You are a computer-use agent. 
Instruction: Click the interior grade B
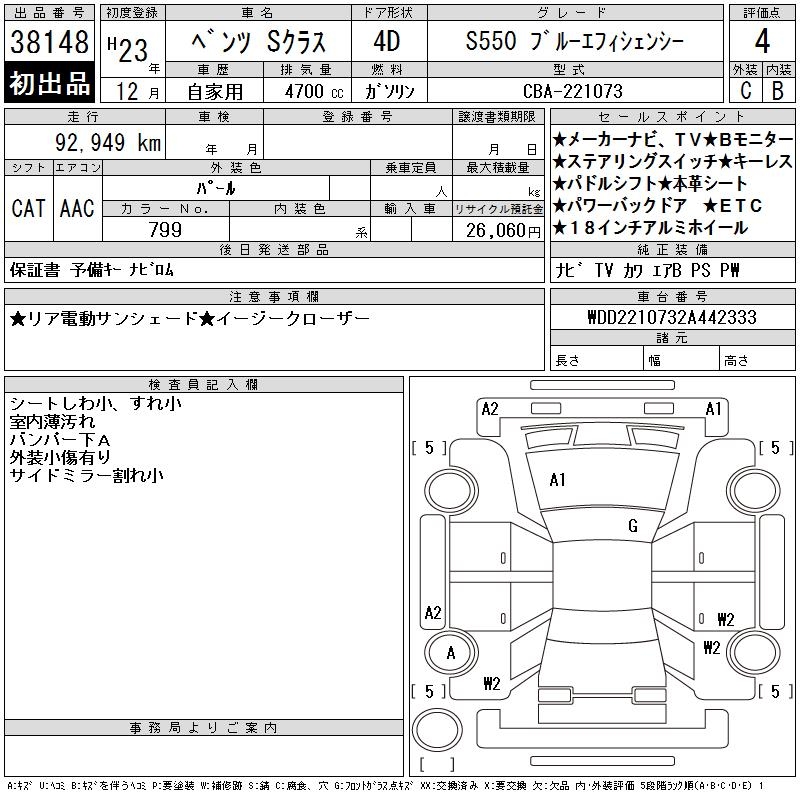pyautogui.click(x=778, y=91)
